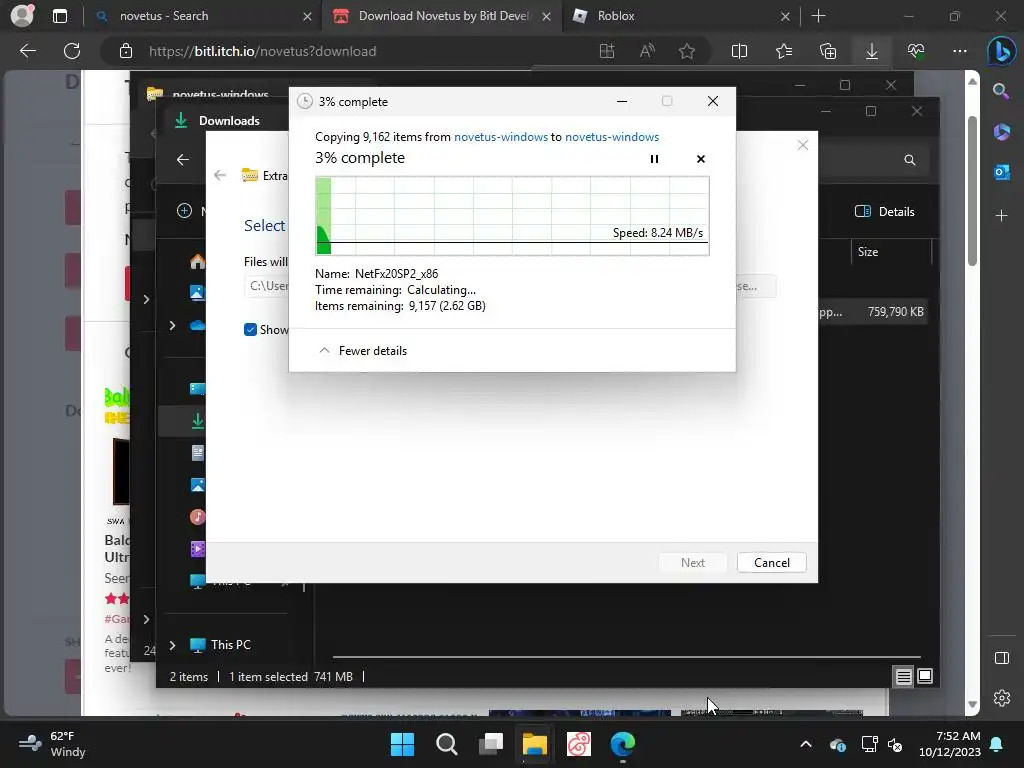Pause the file copy operation
The height and width of the screenshot is (768, 1024).
654,159
